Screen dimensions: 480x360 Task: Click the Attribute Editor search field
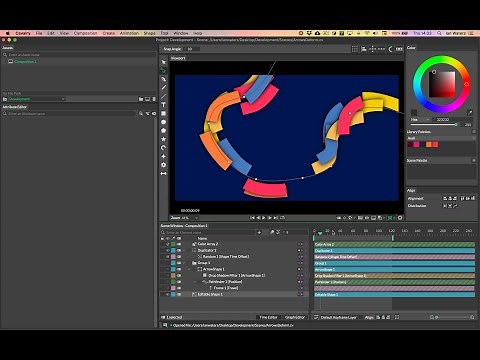(70, 114)
